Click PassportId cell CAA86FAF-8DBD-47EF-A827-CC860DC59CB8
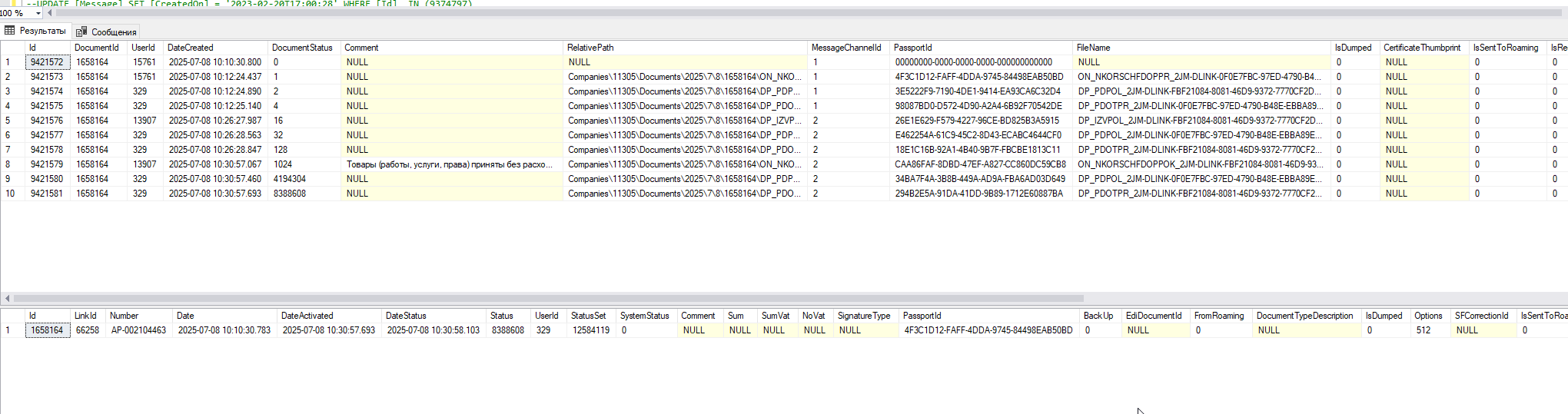The height and width of the screenshot is (414, 1568). pyautogui.click(x=981, y=164)
